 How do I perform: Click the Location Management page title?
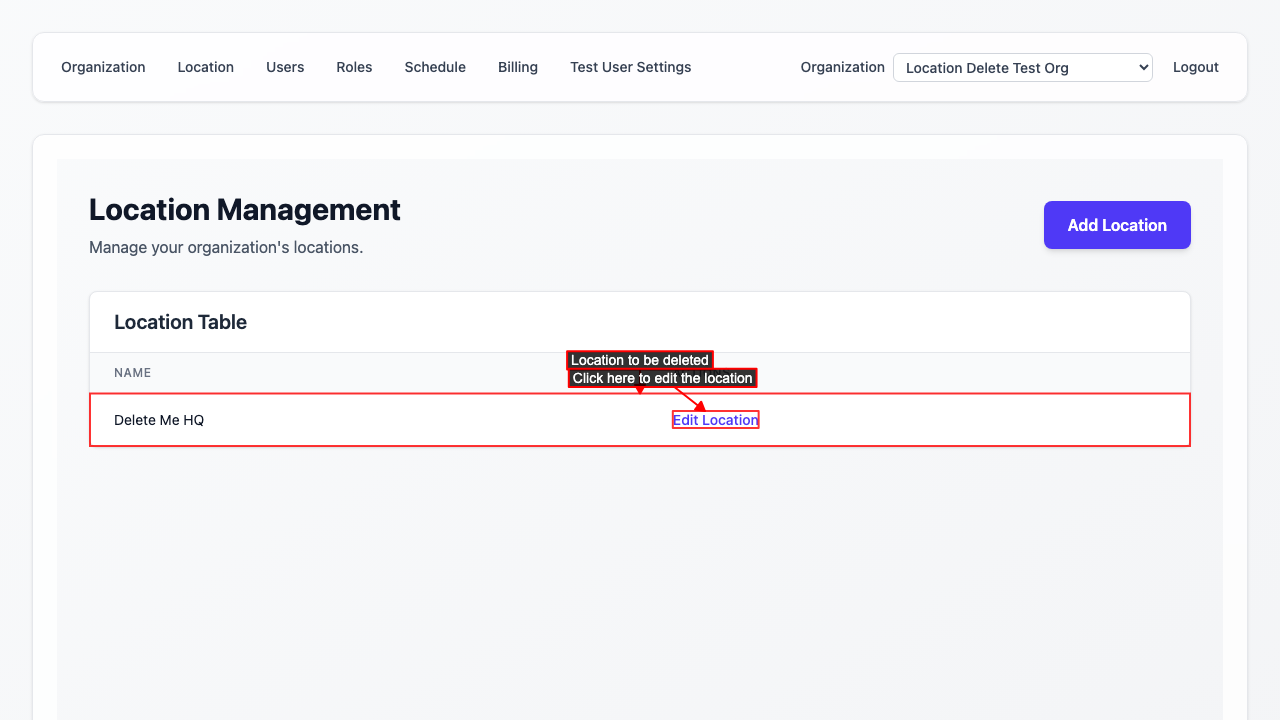click(244, 210)
